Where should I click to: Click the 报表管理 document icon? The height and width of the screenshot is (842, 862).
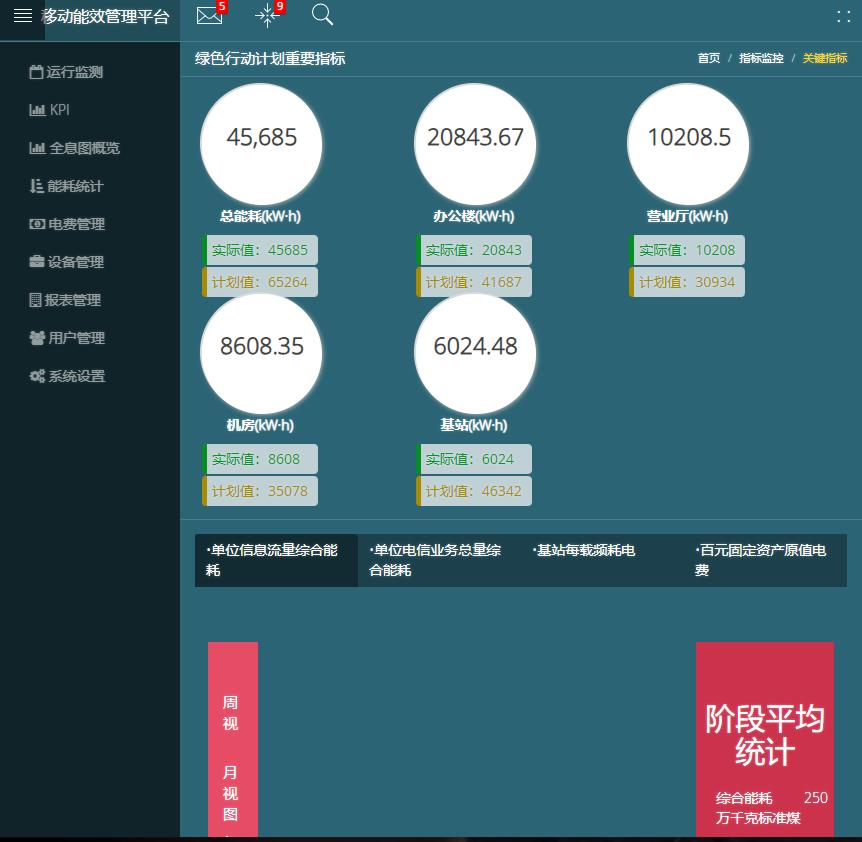(35, 300)
